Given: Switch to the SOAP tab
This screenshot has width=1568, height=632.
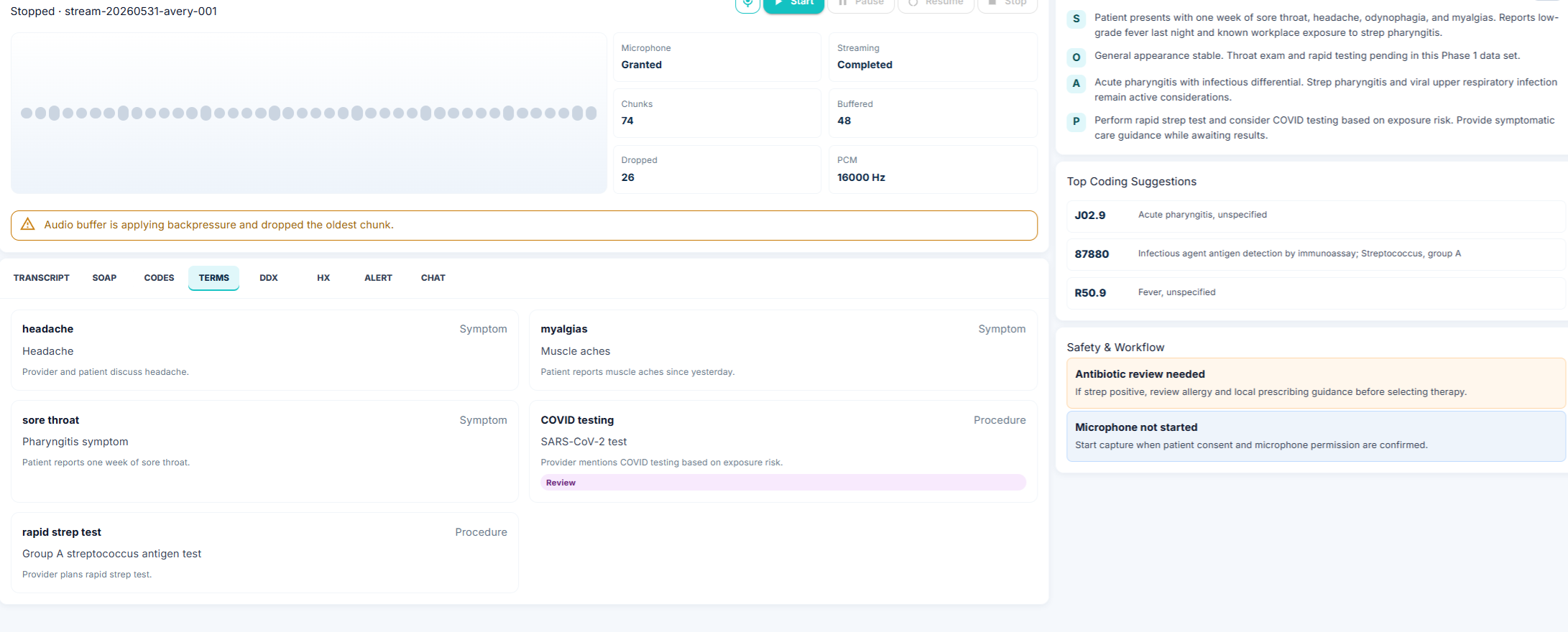Looking at the screenshot, I should 104,278.
